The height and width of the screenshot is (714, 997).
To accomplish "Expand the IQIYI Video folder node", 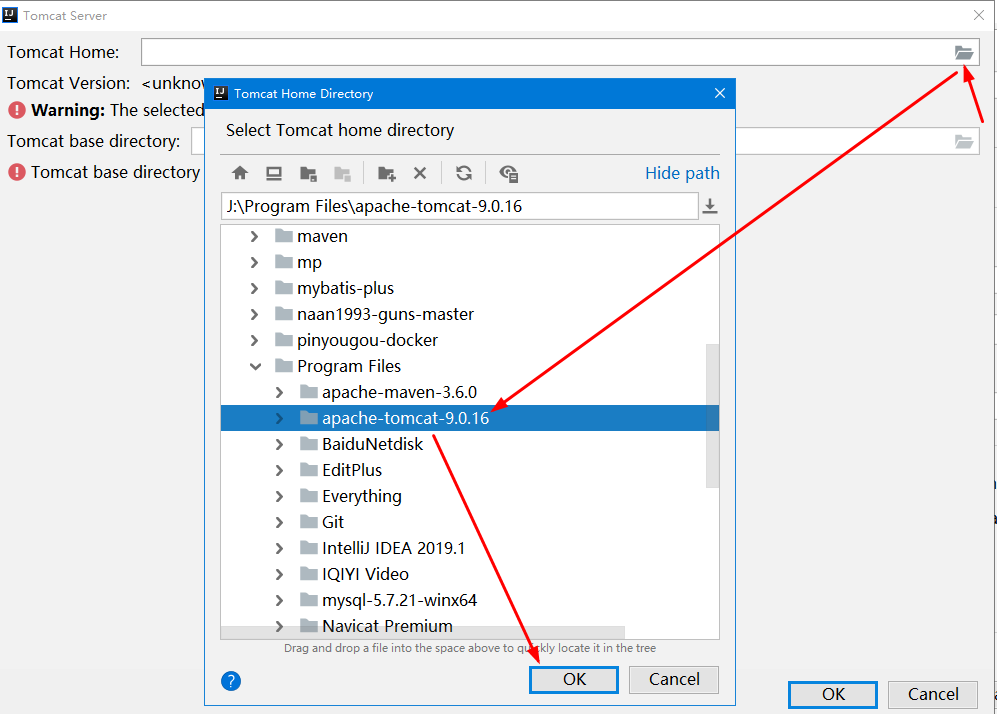I will tap(279, 575).
